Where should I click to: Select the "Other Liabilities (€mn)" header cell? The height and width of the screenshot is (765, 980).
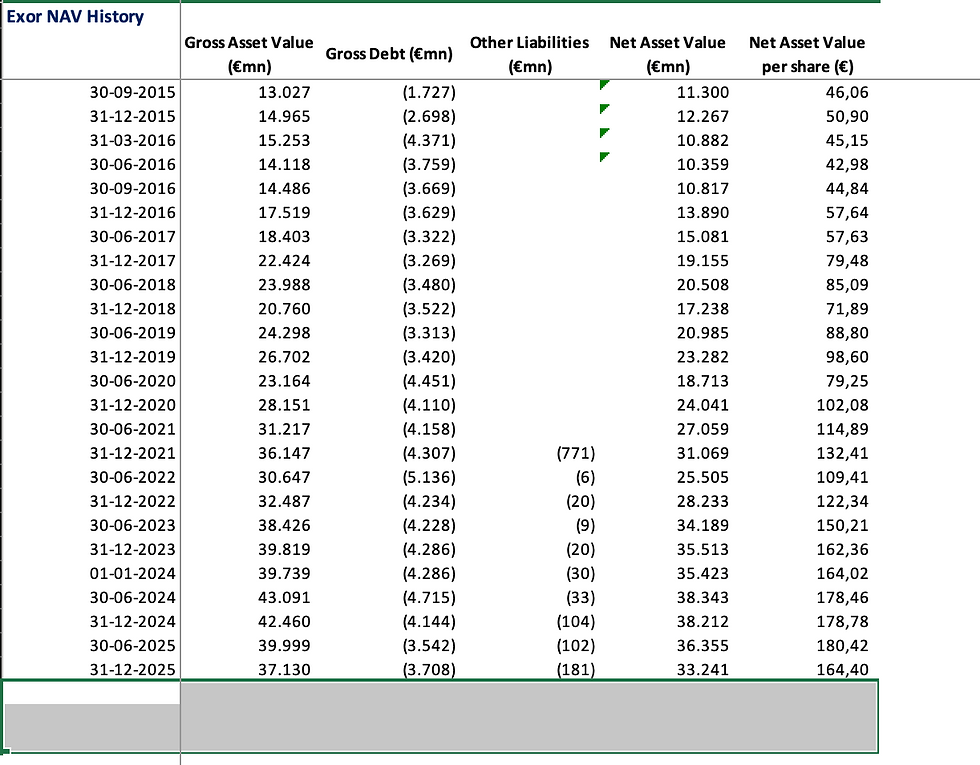click(x=529, y=54)
